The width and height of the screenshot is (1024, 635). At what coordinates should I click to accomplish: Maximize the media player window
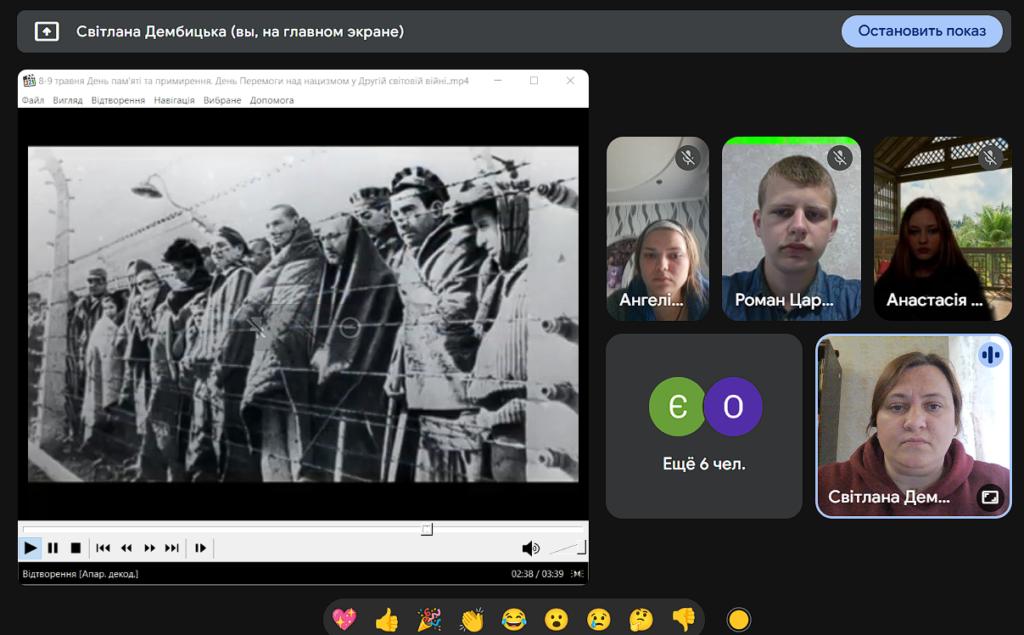pos(534,80)
